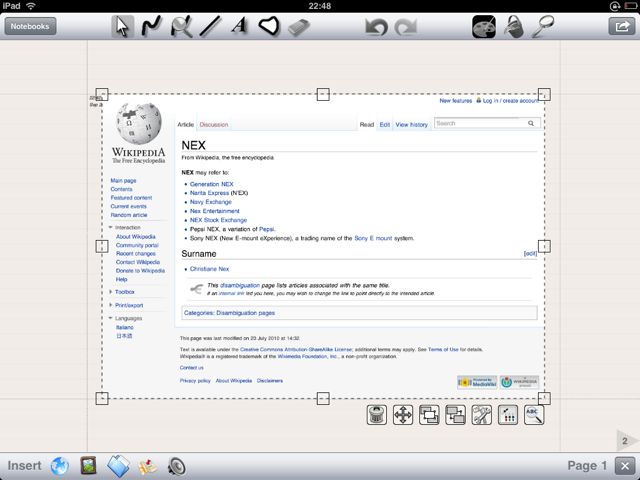Tap the four-arrow move icon
The image size is (640, 480).
(x=403, y=415)
